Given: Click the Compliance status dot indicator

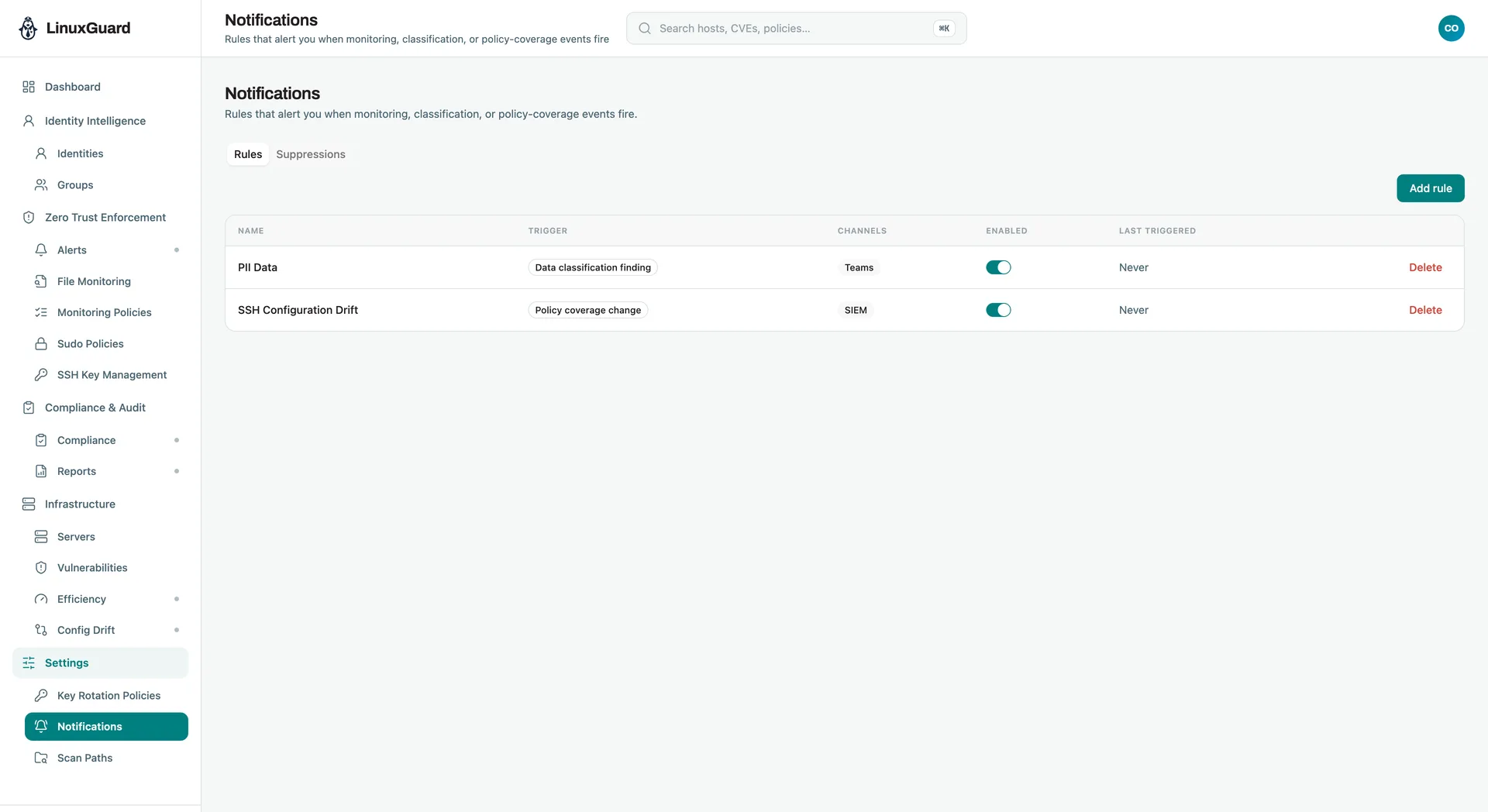Looking at the screenshot, I should coord(177,440).
